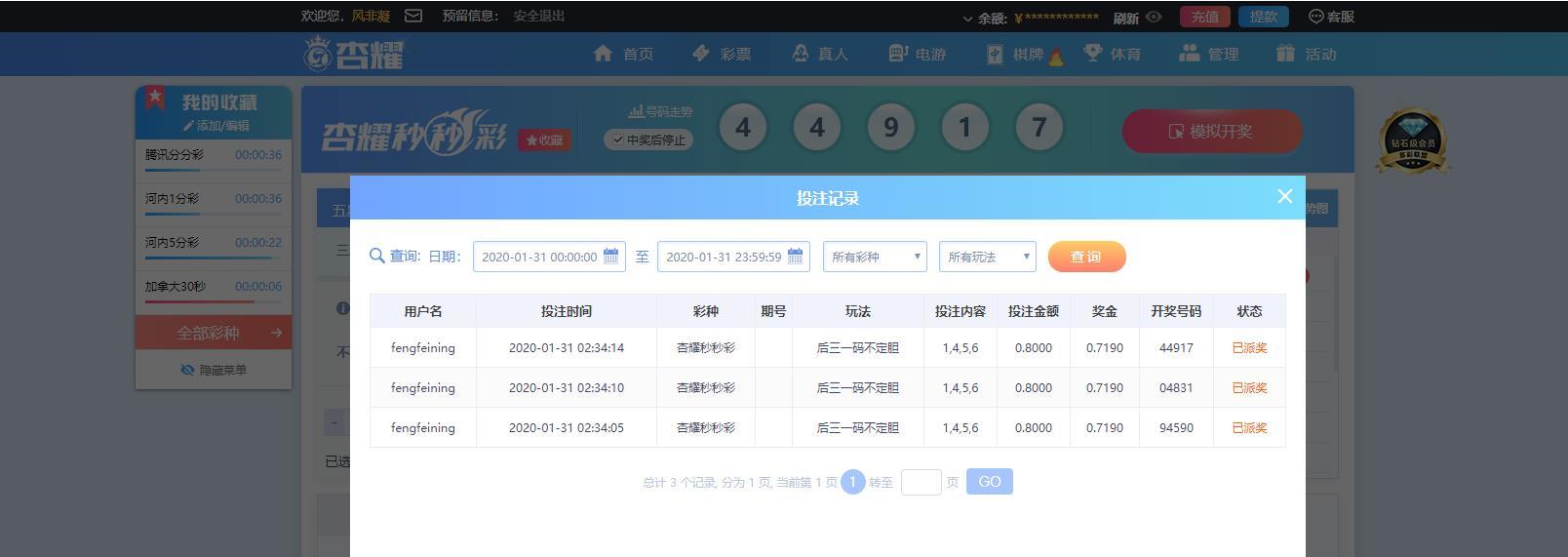Open the start date calendar icon
Image resolution: width=1568 pixels, height=557 pixels.
611,257
